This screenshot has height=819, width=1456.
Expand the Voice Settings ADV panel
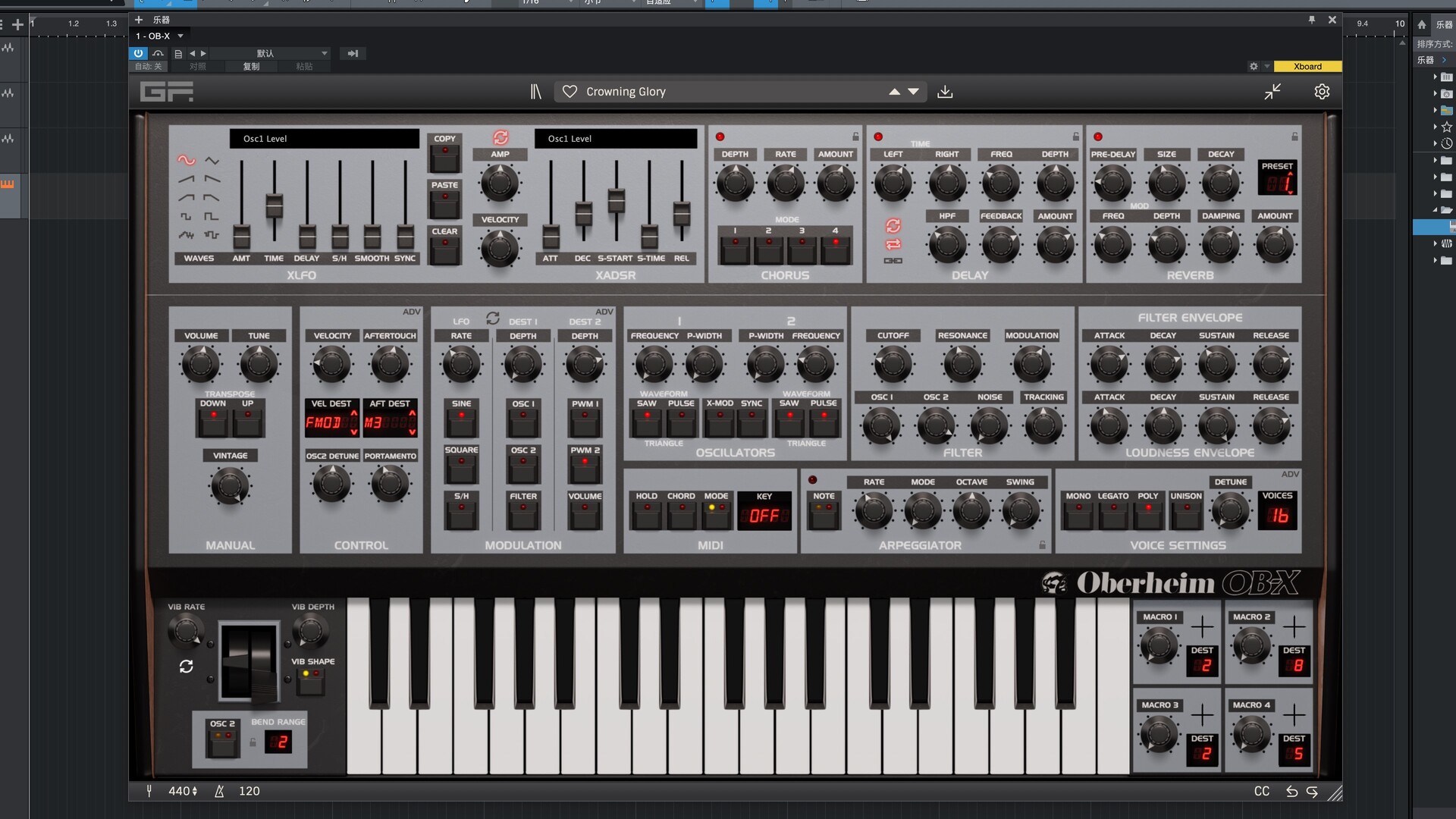click(x=1291, y=474)
